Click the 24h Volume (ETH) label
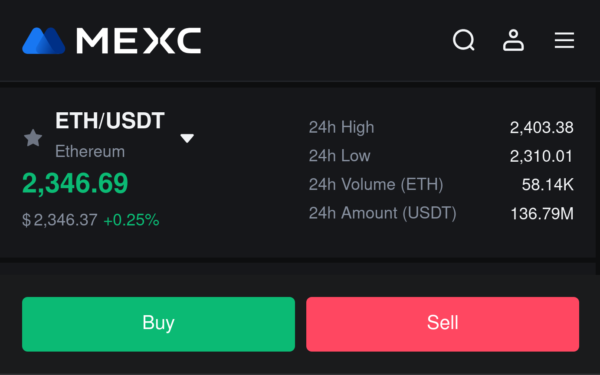The height and width of the screenshot is (375, 600). (x=376, y=184)
